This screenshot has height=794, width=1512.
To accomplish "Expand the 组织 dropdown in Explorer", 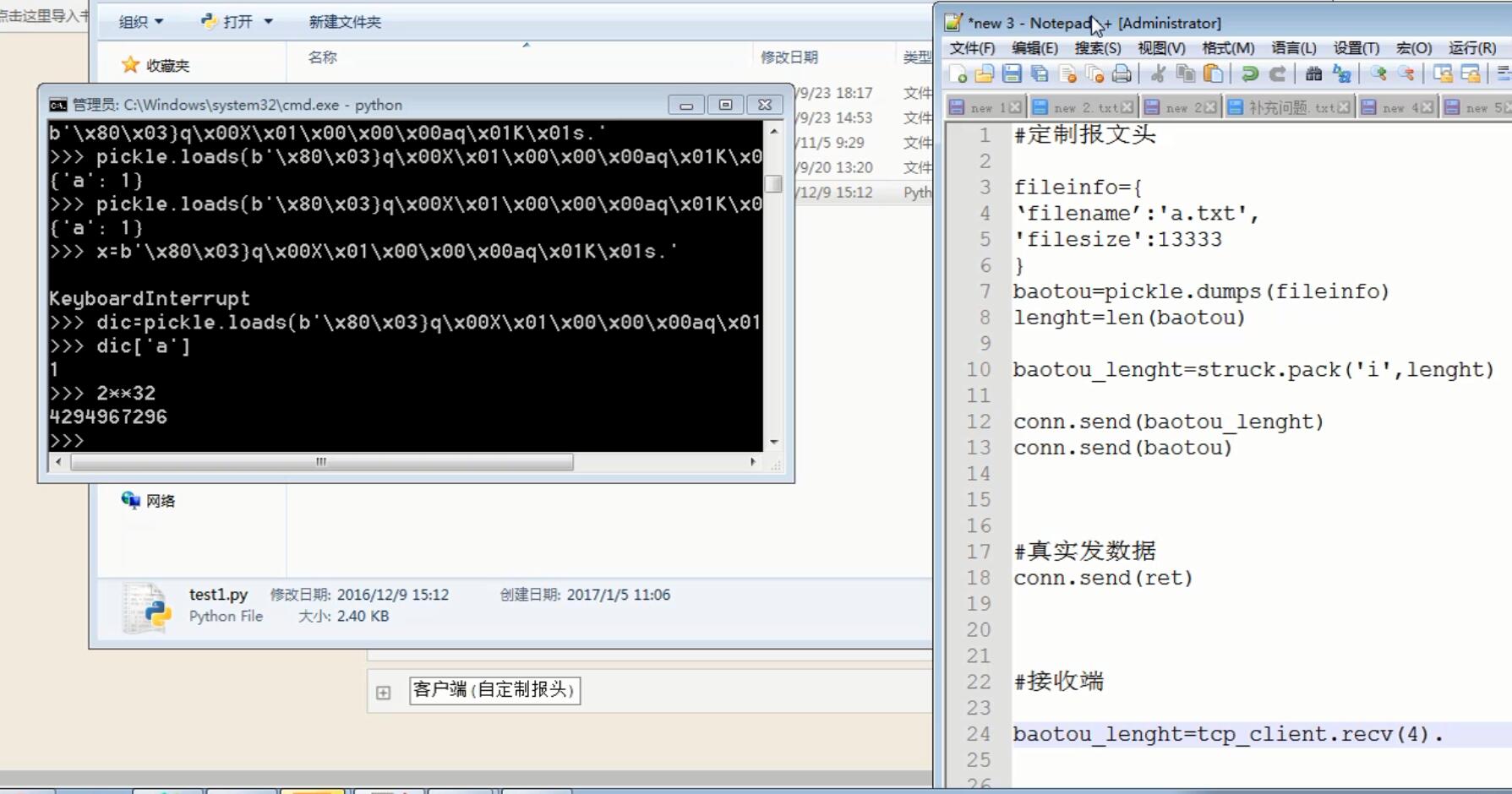I will coord(140,22).
